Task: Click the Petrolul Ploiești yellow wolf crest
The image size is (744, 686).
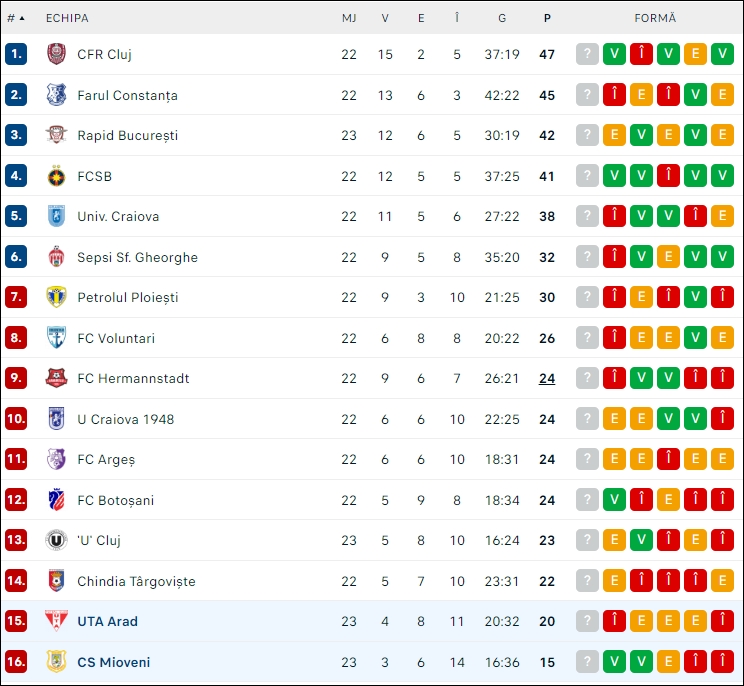Action: pos(56,297)
